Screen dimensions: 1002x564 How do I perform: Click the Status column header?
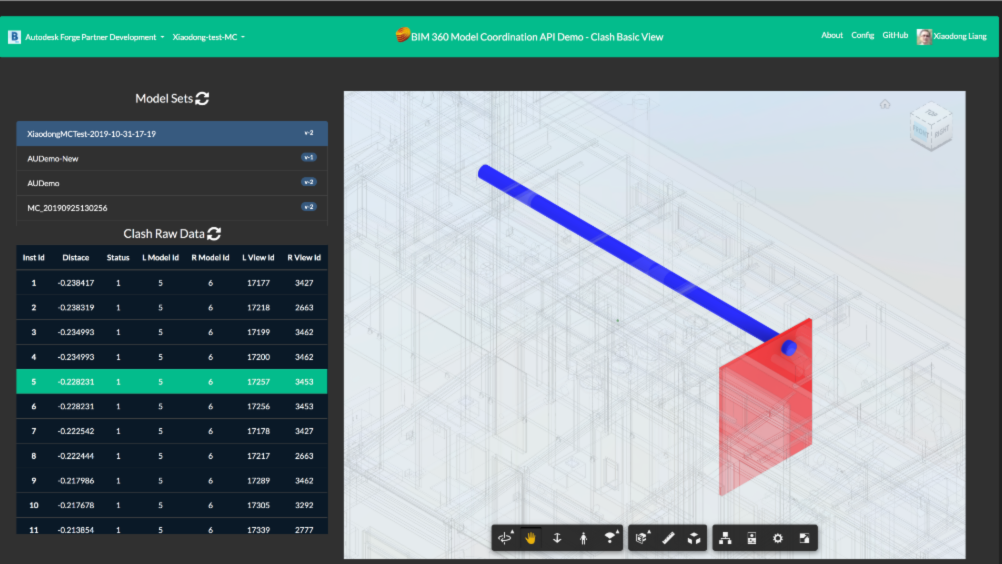(118, 257)
